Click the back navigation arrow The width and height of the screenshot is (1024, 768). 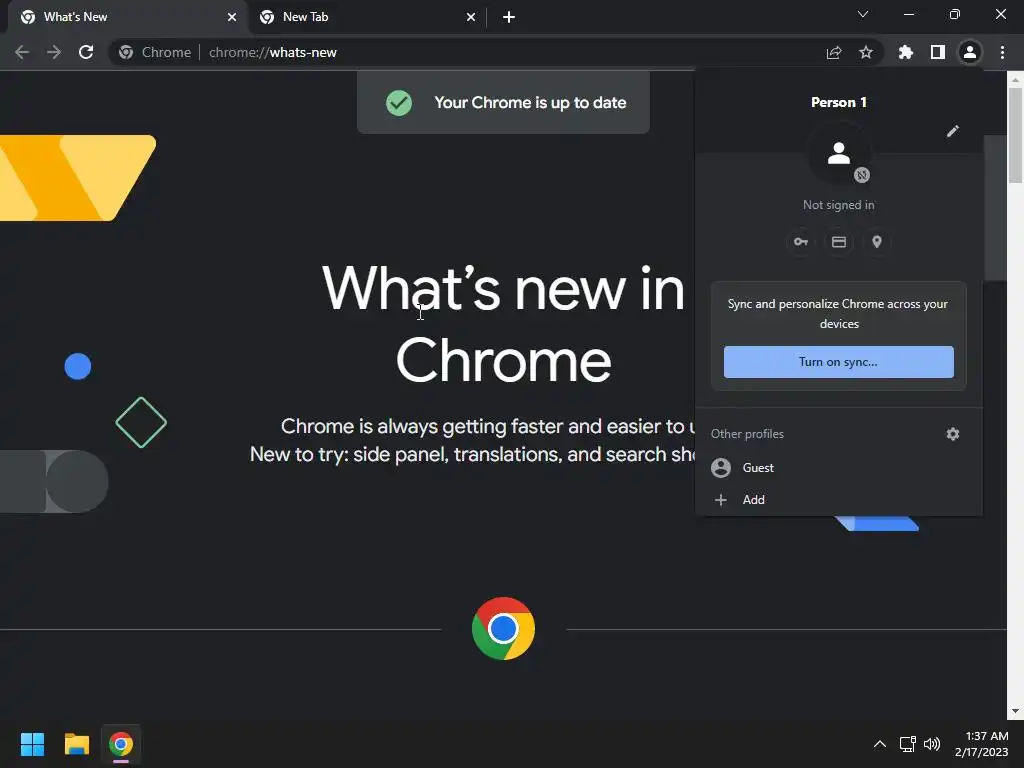click(22, 52)
